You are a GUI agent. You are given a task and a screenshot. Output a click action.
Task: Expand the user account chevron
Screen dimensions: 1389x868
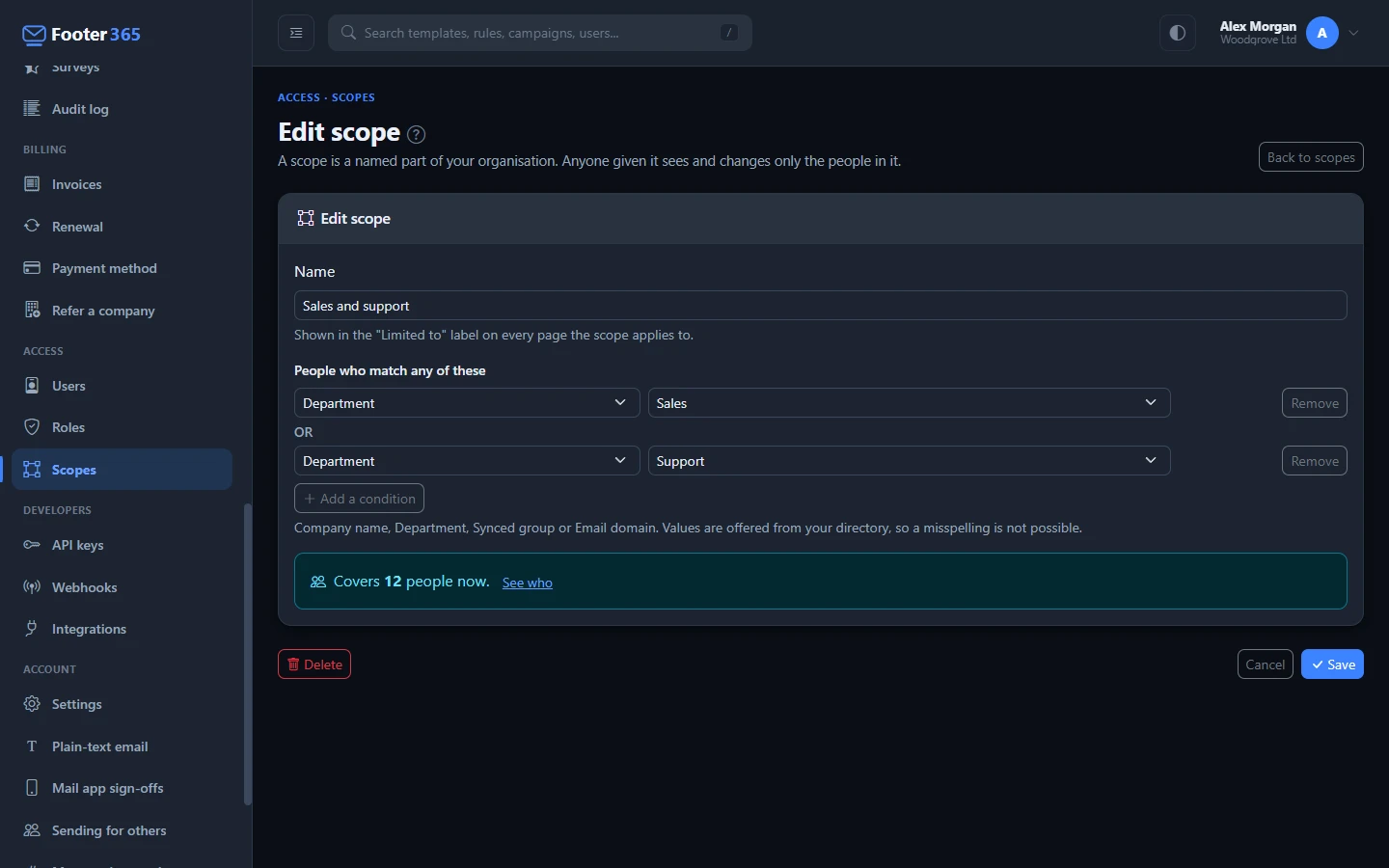point(1354,33)
